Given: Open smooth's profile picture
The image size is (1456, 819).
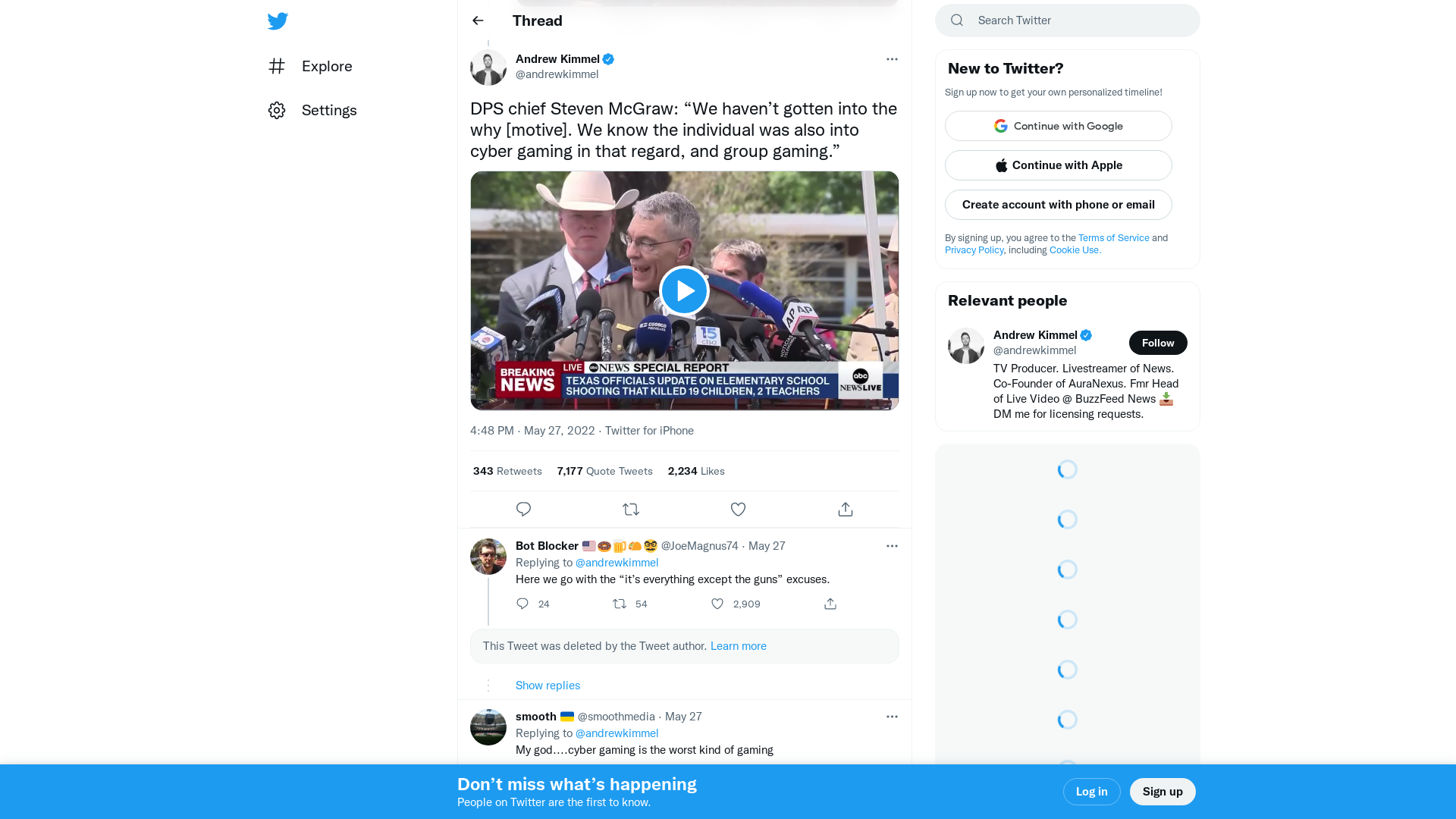Looking at the screenshot, I should (x=488, y=727).
